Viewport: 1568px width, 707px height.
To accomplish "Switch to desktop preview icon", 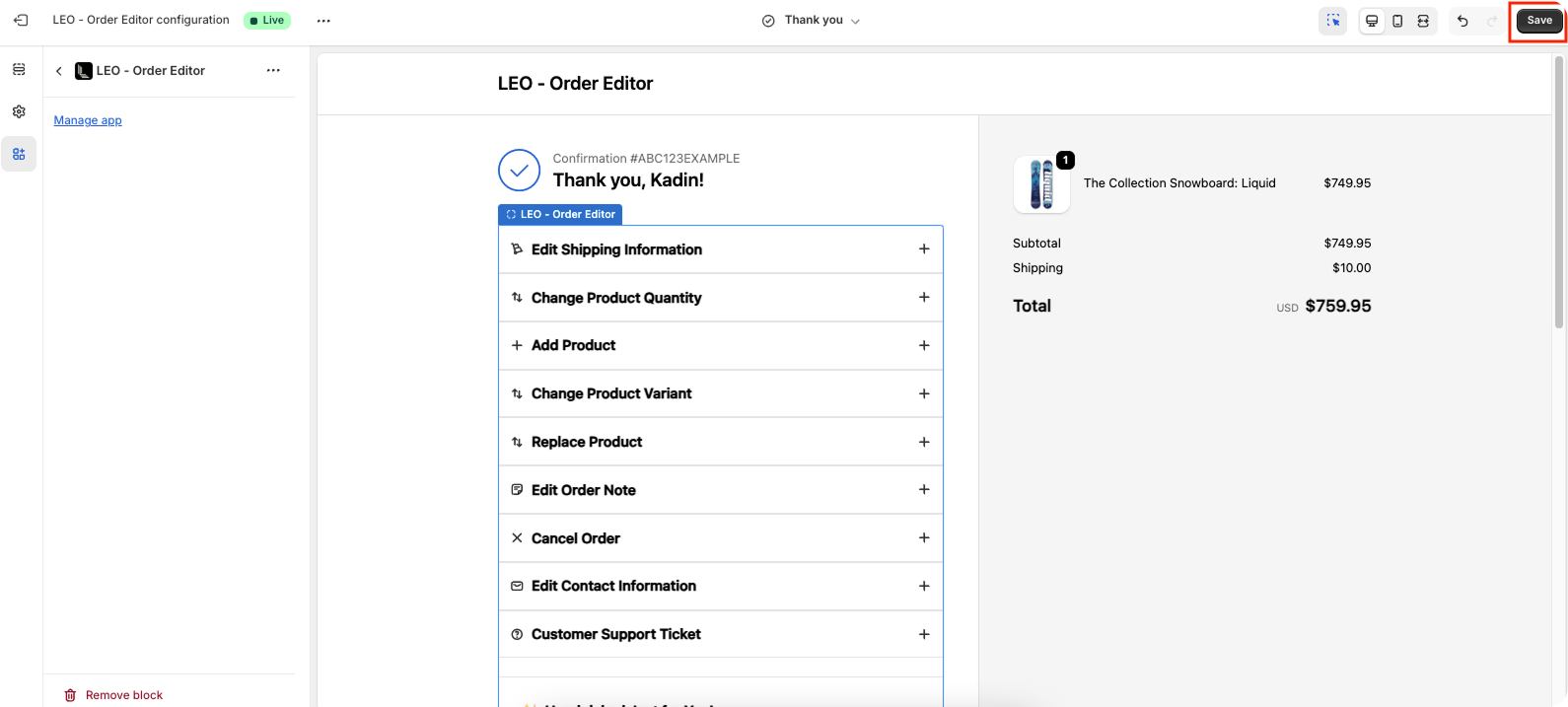I will click(1372, 21).
